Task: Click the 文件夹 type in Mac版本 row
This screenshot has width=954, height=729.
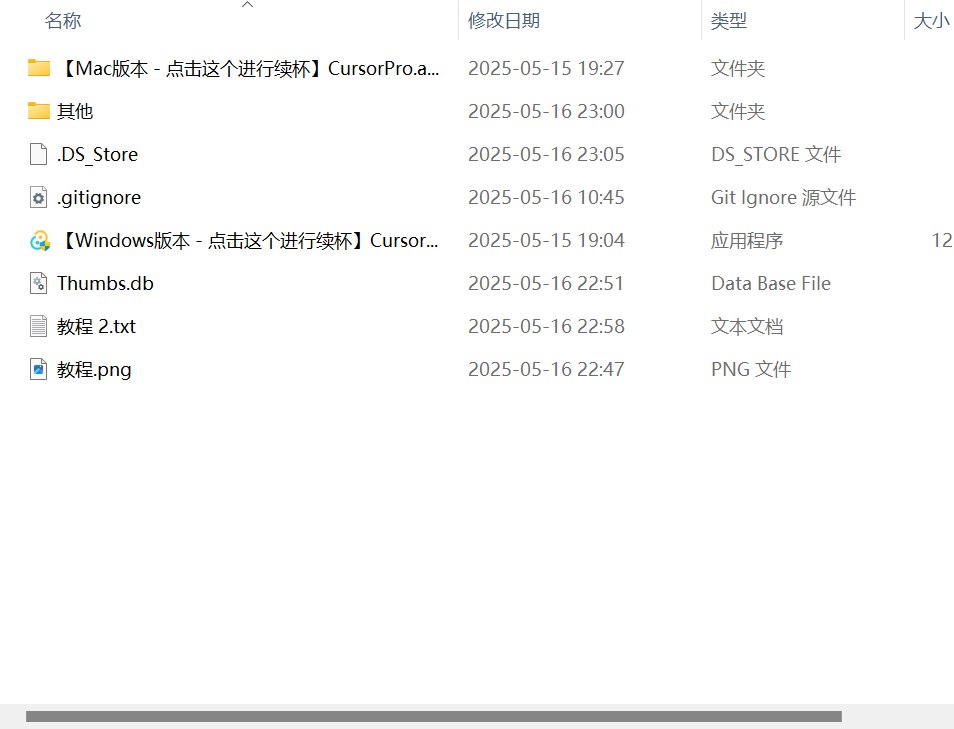Action: (738, 68)
